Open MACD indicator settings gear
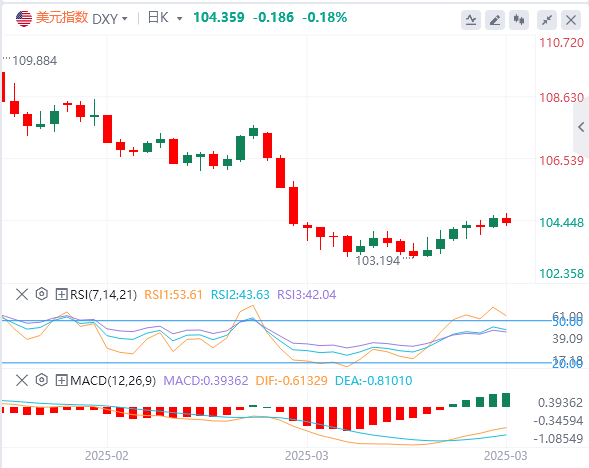The image size is (589, 468). pos(42,380)
